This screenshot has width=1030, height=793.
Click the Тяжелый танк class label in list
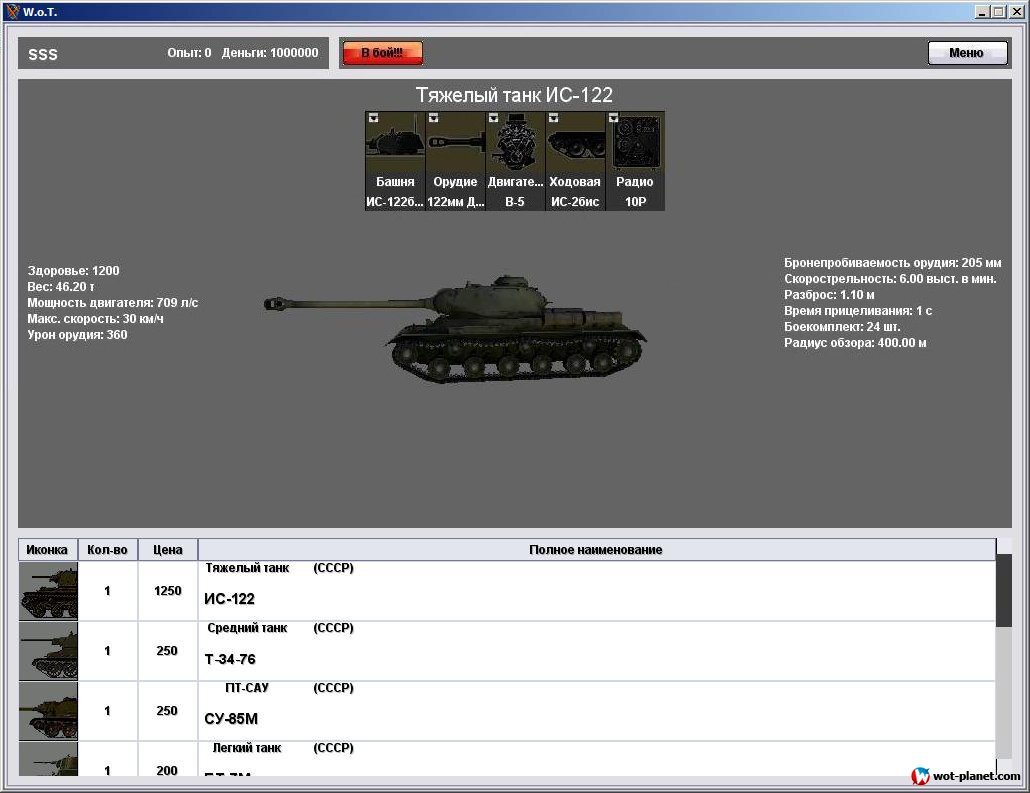pos(247,568)
